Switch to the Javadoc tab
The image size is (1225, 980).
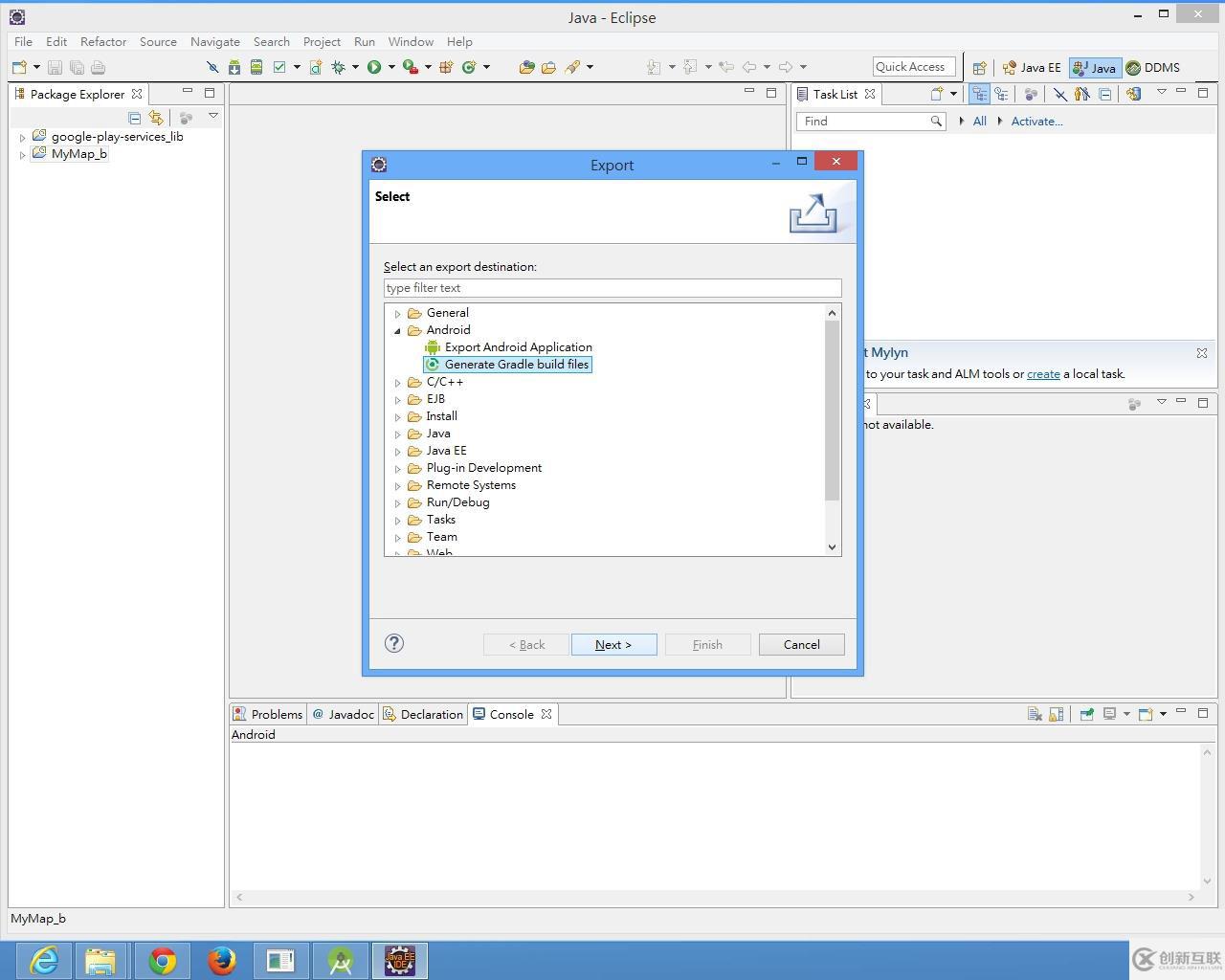(343, 714)
